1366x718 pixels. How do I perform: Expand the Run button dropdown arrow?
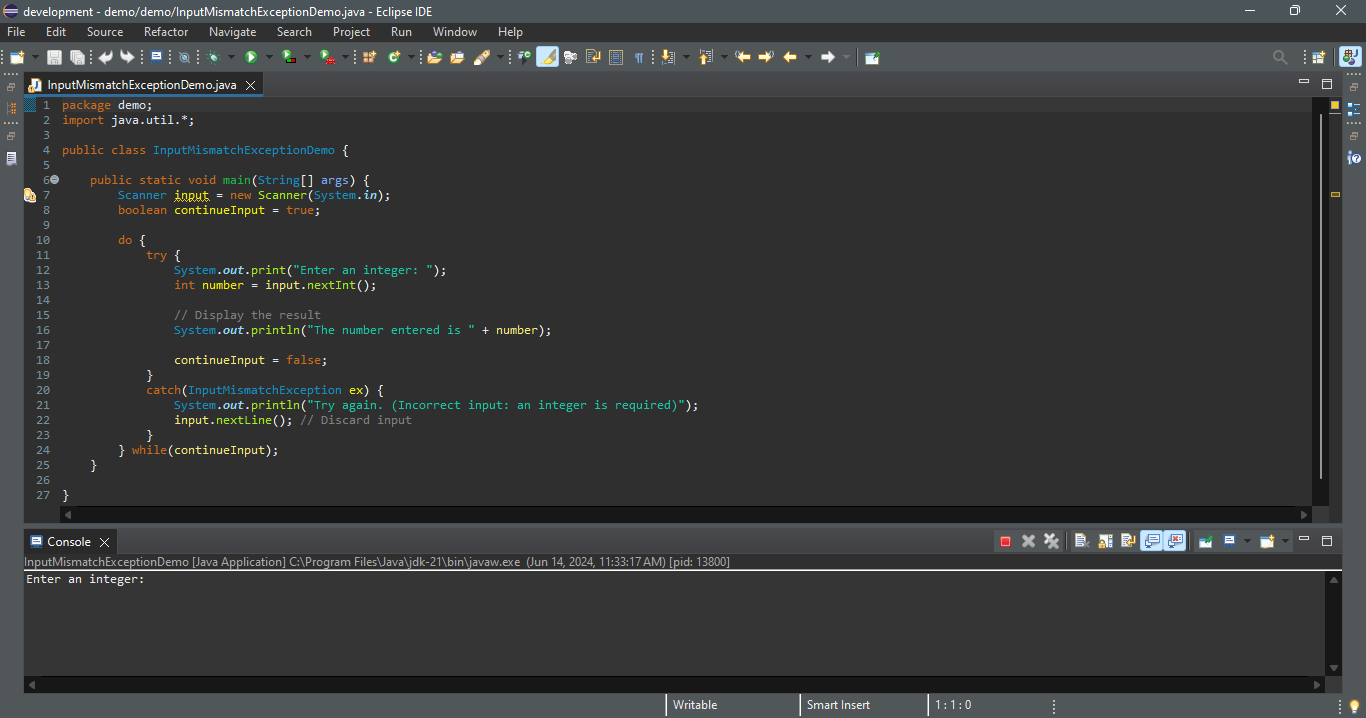tap(269, 58)
